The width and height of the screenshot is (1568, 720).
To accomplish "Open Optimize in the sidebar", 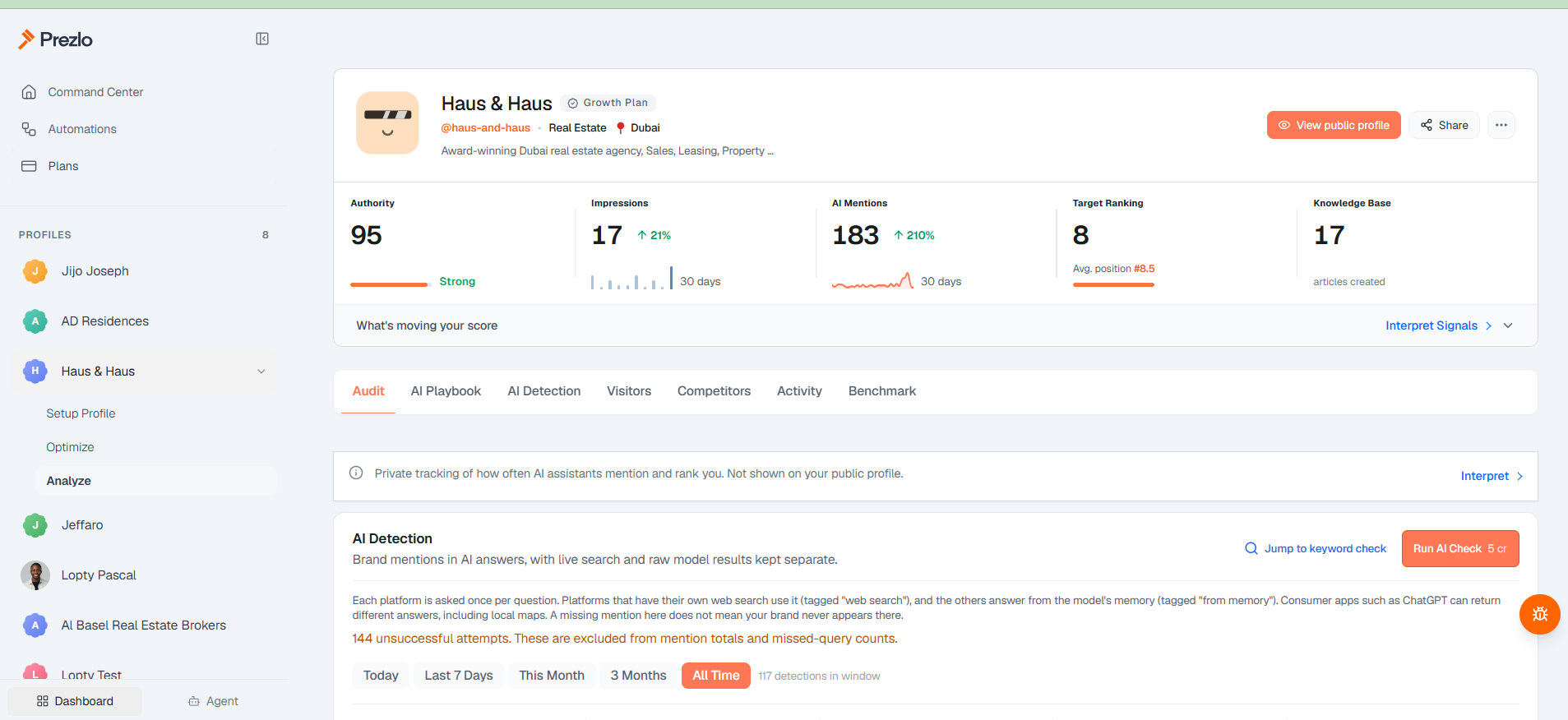I will click(70, 447).
